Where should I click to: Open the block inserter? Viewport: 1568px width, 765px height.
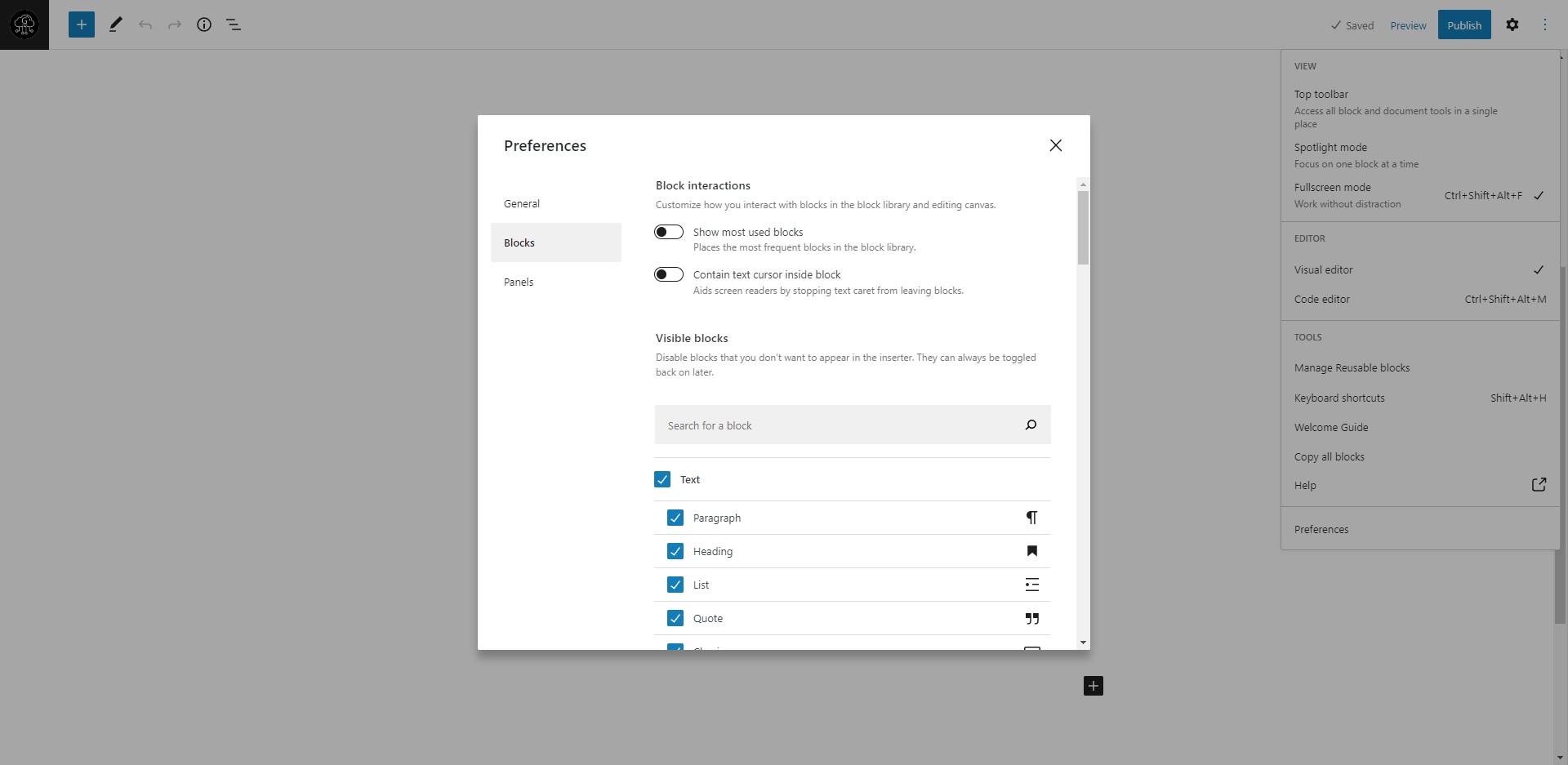coord(81,24)
